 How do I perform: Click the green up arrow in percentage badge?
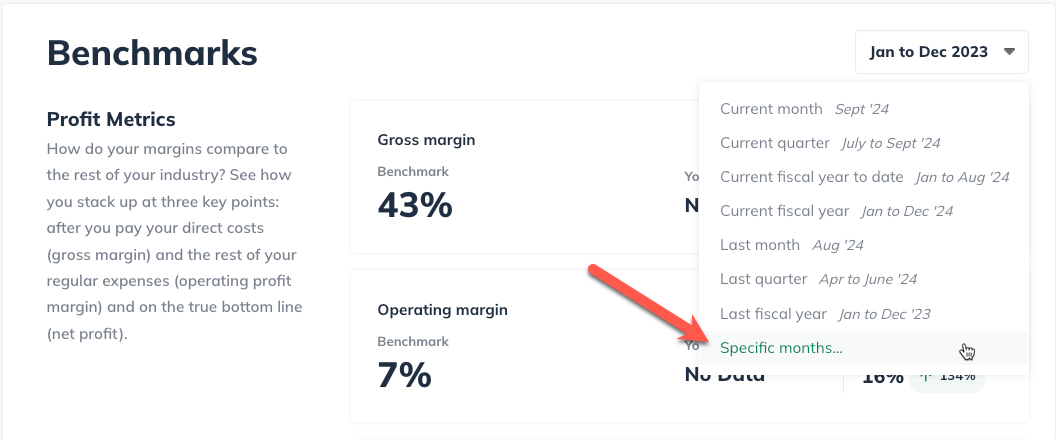tap(927, 376)
